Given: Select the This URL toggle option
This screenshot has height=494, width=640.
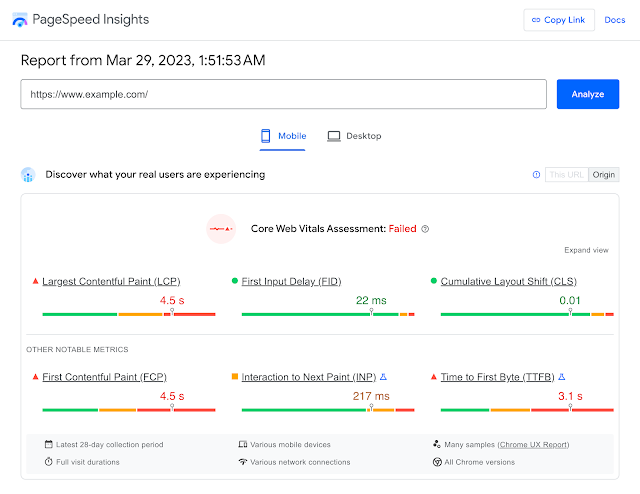Looking at the screenshot, I should [x=565, y=174].
